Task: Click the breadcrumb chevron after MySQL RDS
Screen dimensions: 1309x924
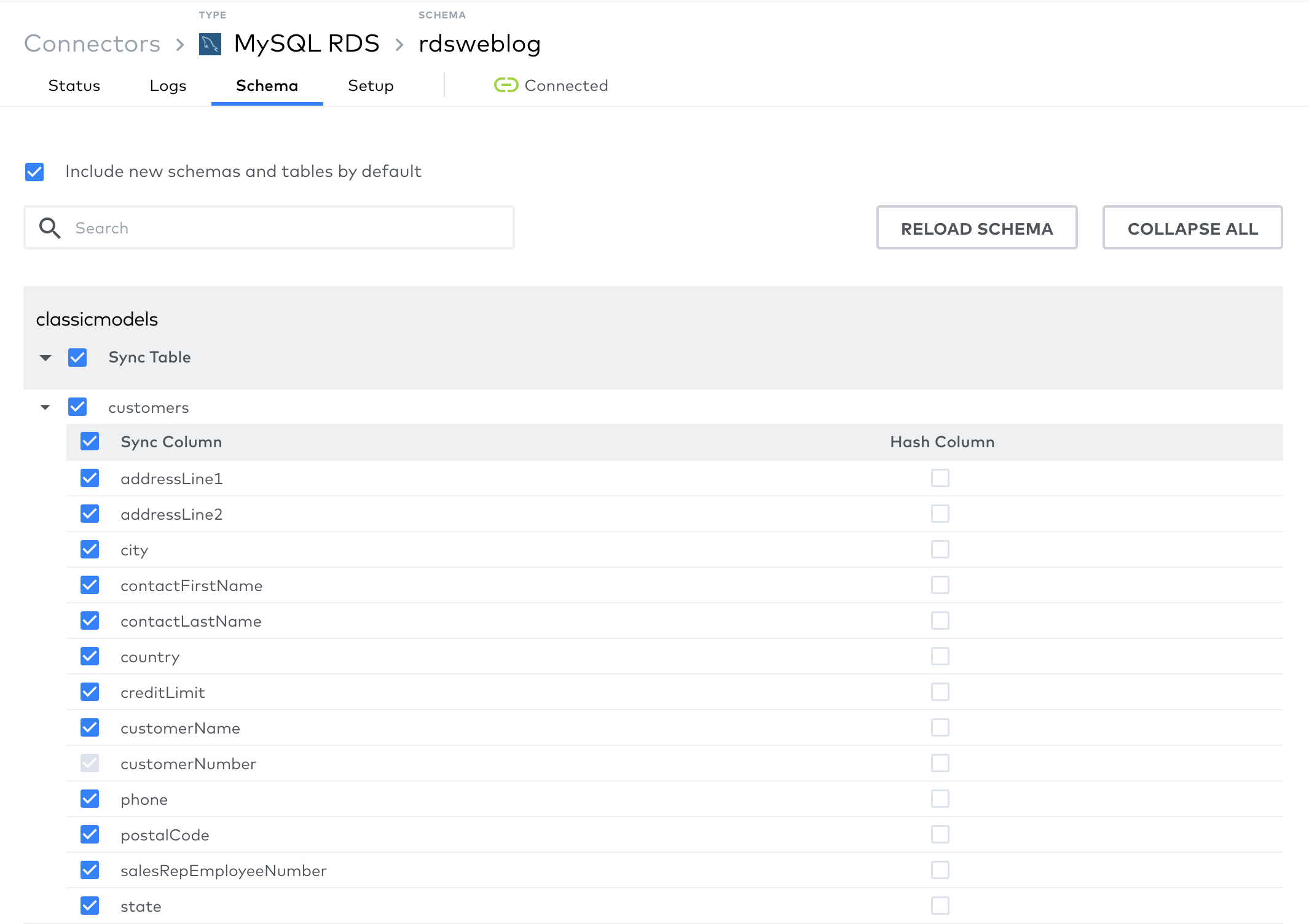Action: [x=399, y=44]
